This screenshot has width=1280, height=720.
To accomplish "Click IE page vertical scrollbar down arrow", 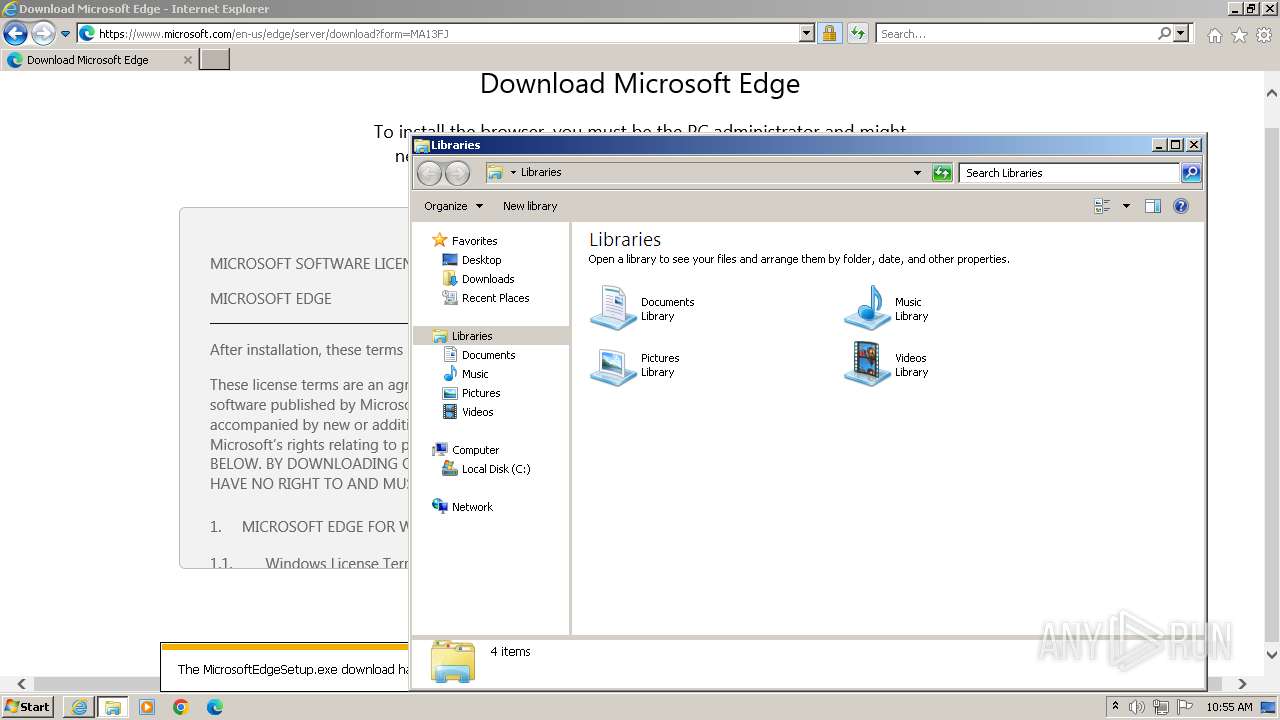I will click(1272, 655).
